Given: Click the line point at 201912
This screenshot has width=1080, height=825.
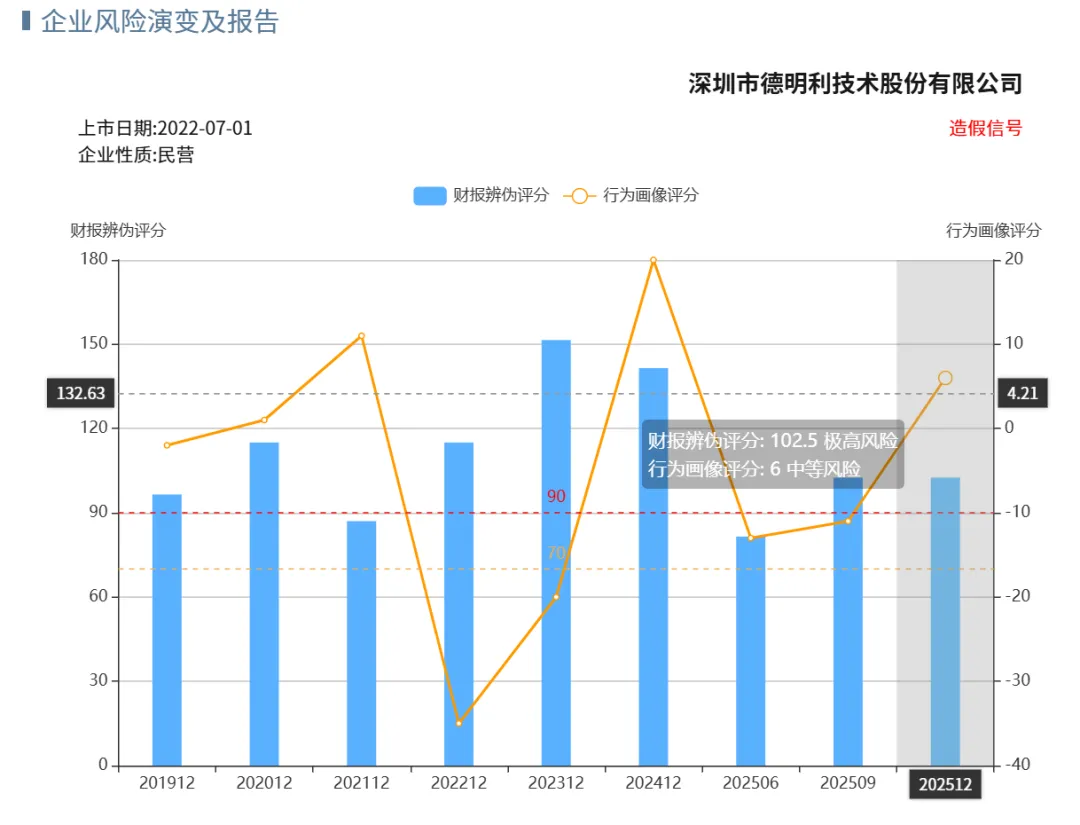Looking at the screenshot, I should [167, 446].
